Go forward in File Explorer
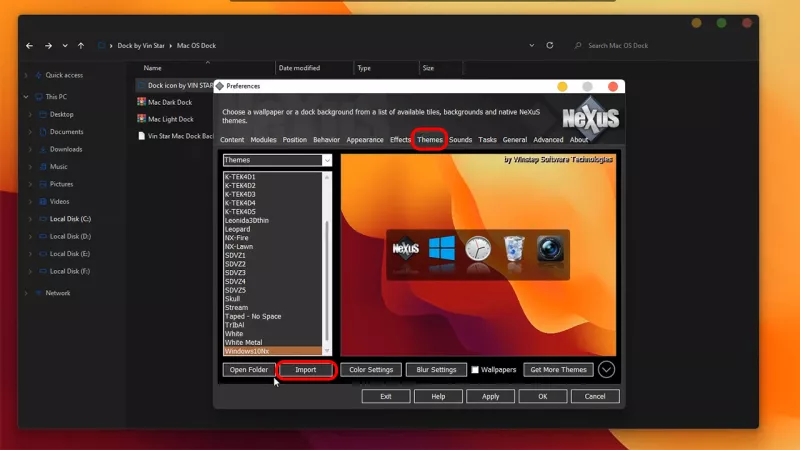This screenshot has height=450, width=800. point(48,45)
